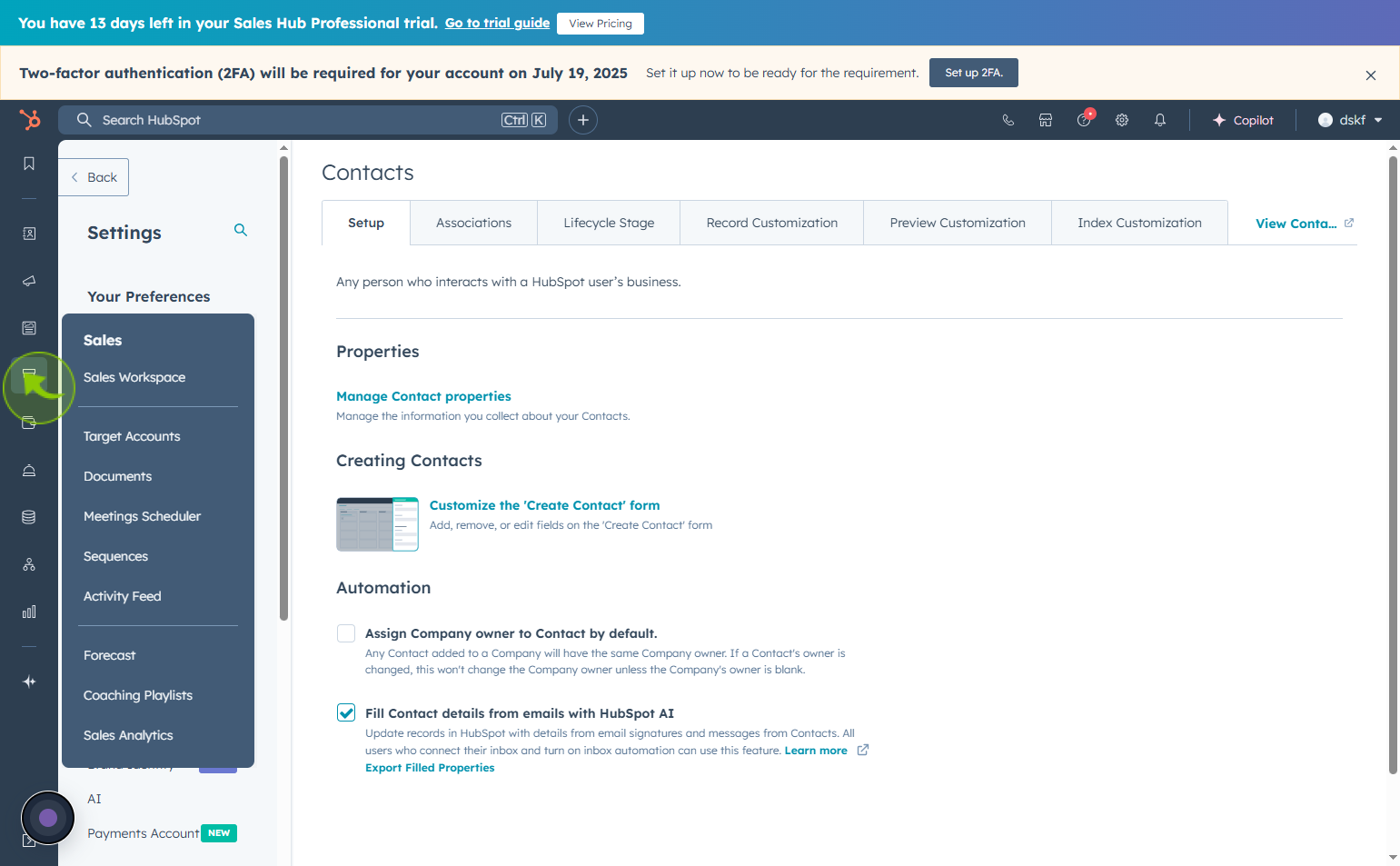The width and height of the screenshot is (1400, 866).
Task: Click the plus quick-create button
Action: click(583, 120)
